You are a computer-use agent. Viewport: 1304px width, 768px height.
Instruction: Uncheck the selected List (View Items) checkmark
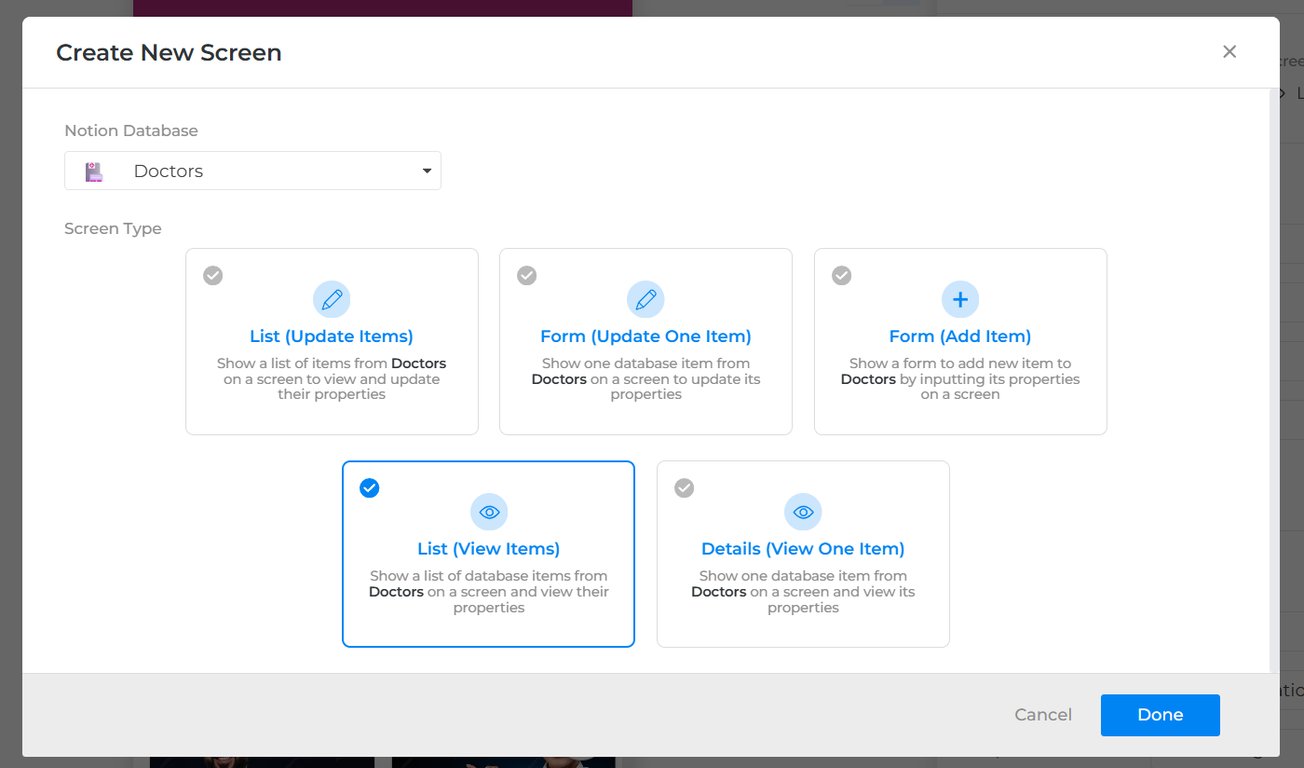coord(370,488)
